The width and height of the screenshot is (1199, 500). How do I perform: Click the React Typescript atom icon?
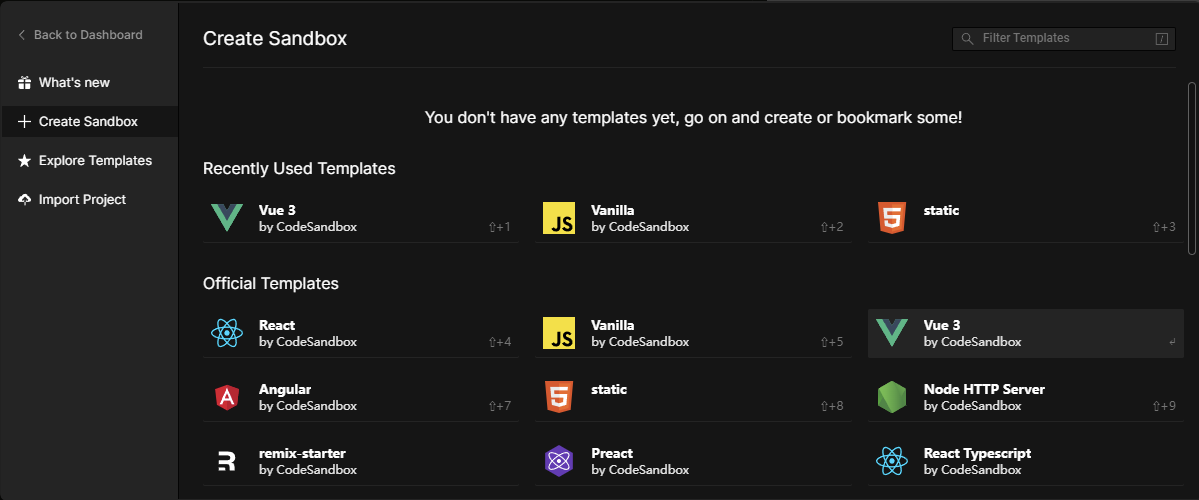[x=892, y=461]
